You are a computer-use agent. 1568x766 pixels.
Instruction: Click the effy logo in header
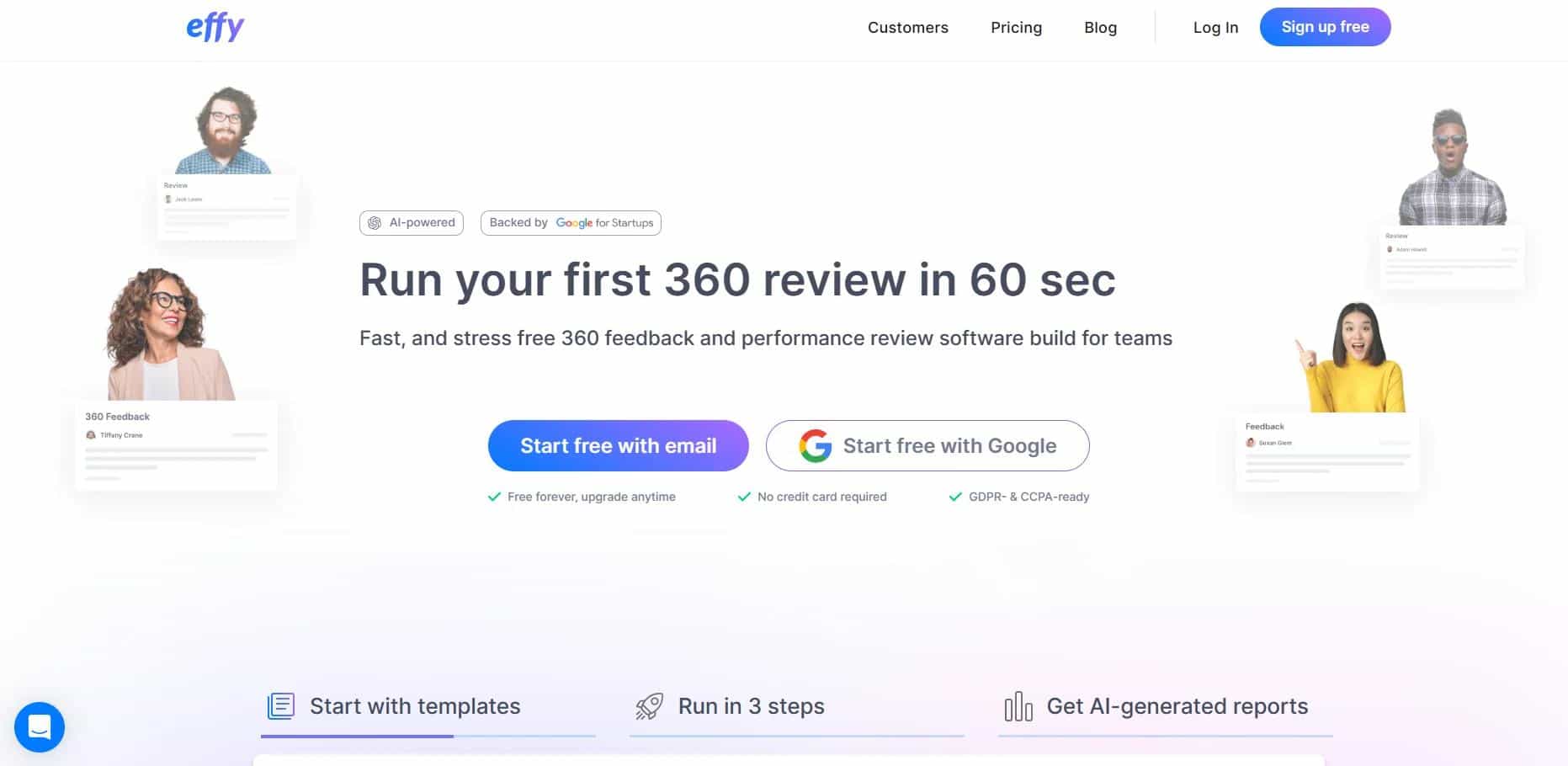215,28
